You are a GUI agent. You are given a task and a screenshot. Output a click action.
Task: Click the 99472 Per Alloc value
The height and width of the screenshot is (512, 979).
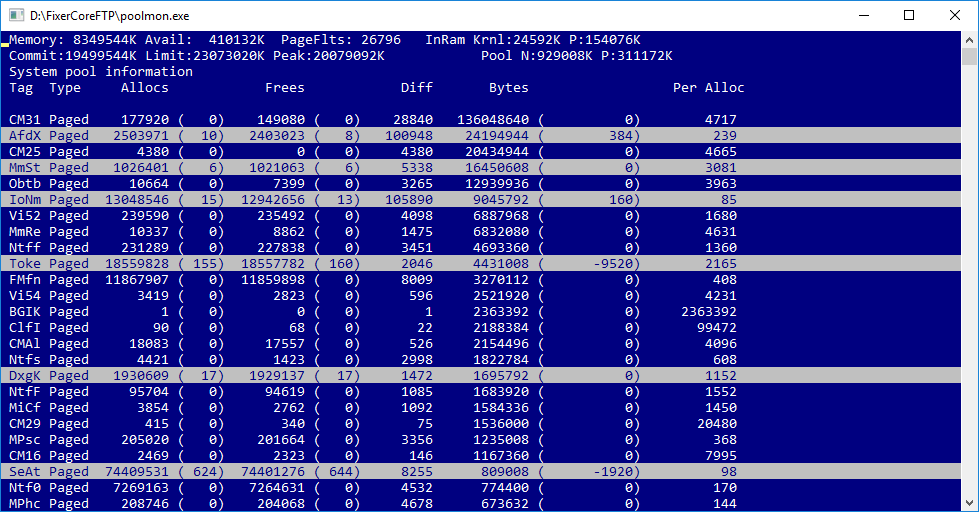point(717,328)
